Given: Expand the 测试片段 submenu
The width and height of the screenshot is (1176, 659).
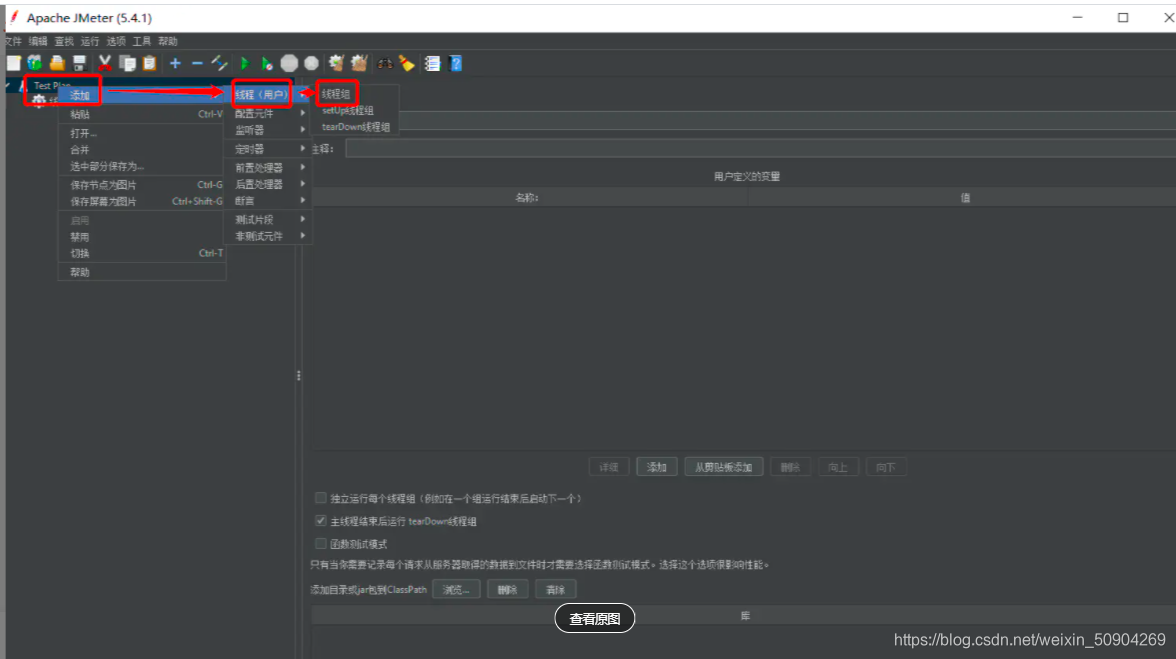Looking at the screenshot, I should click(268, 219).
